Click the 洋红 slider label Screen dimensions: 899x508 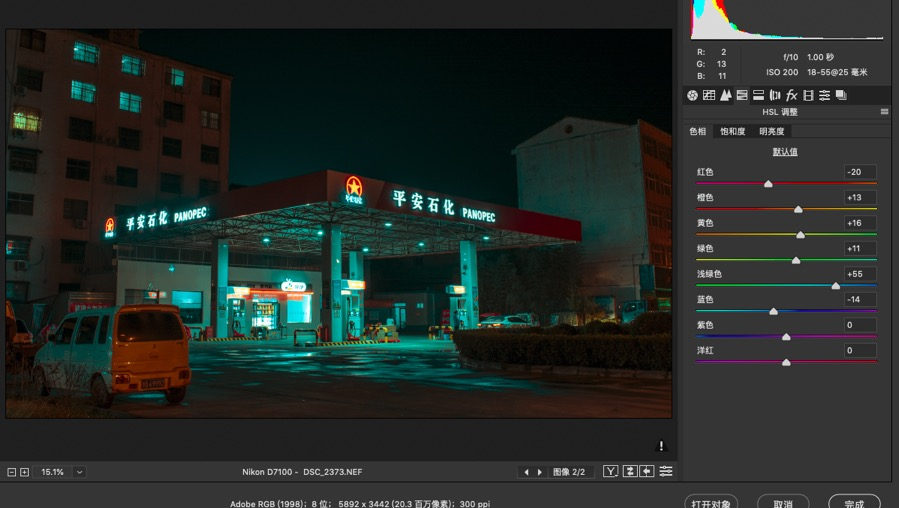pyautogui.click(x=705, y=350)
